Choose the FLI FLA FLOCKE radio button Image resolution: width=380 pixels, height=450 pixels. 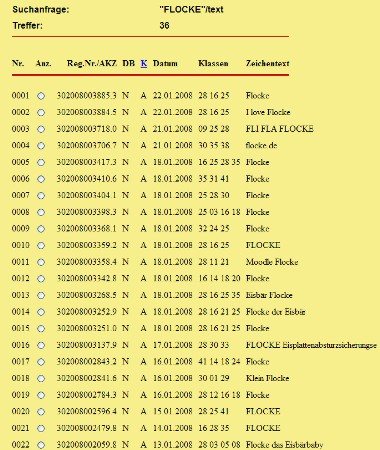tap(41, 129)
